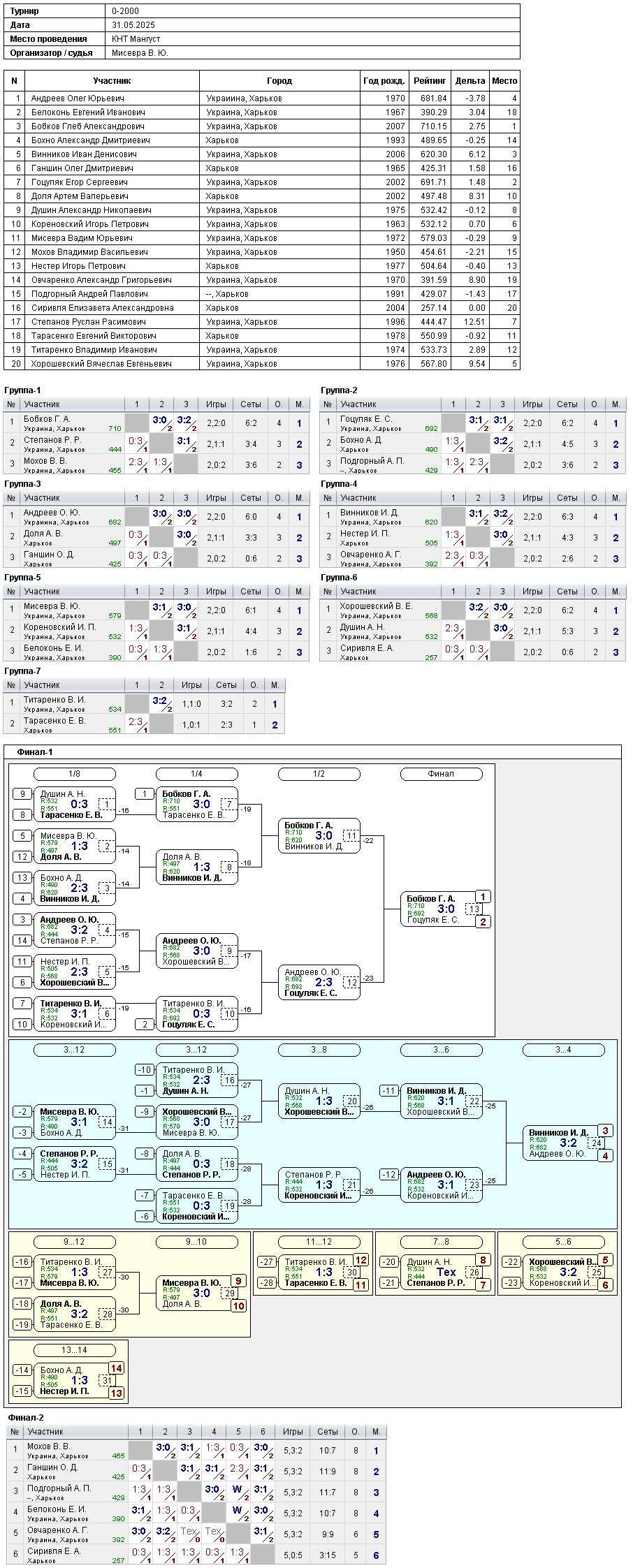Click the 1/8 round label
Screen dimensions: 633x1568
(75, 774)
